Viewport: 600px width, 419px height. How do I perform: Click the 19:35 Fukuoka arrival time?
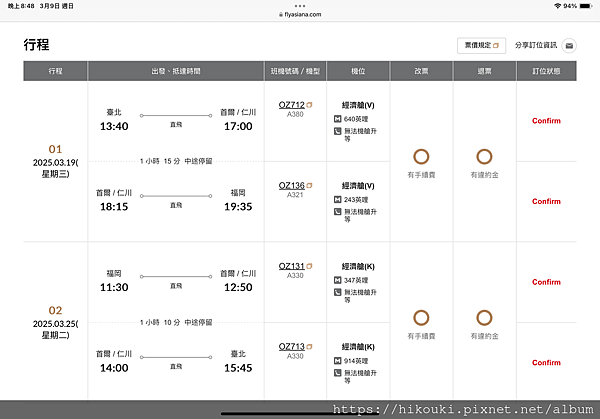point(238,207)
